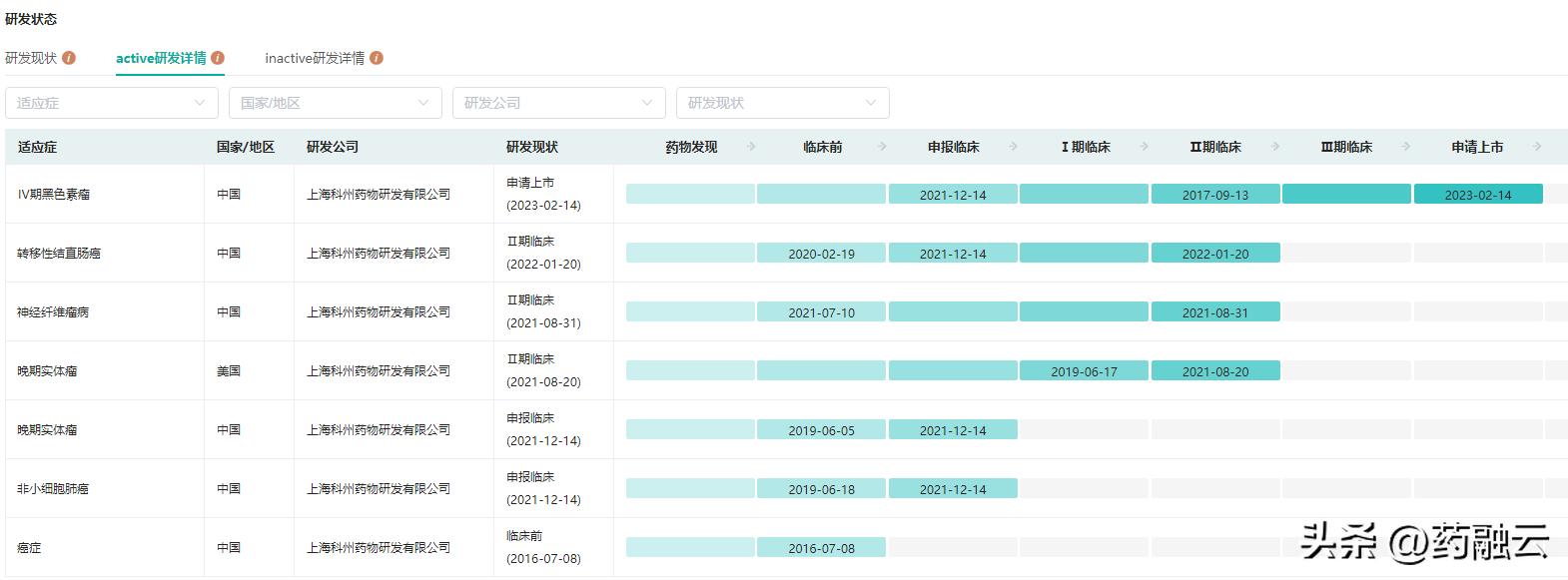Screen dimensions: 1568x580
Task: Click arrow icon after Ⅱ期临床 column header
Action: click(1275, 147)
